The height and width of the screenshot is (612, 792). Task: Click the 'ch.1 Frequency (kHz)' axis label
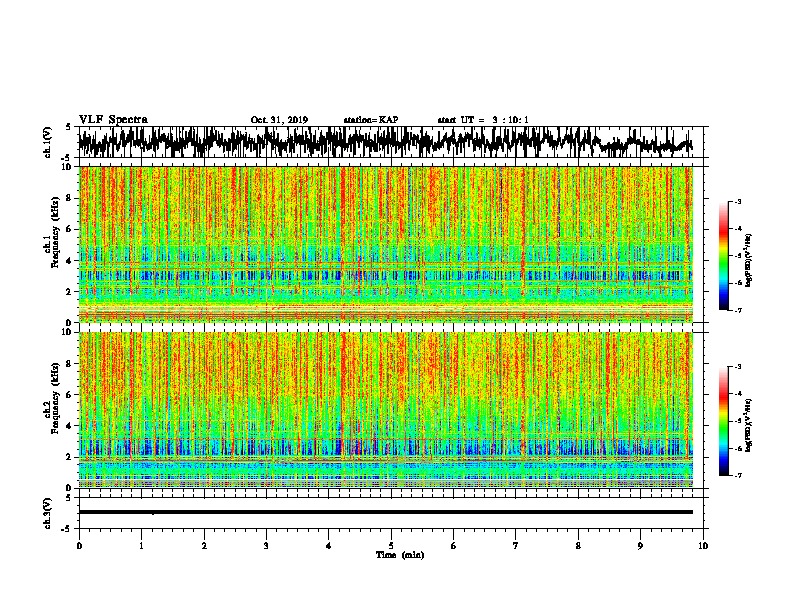tap(52, 233)
